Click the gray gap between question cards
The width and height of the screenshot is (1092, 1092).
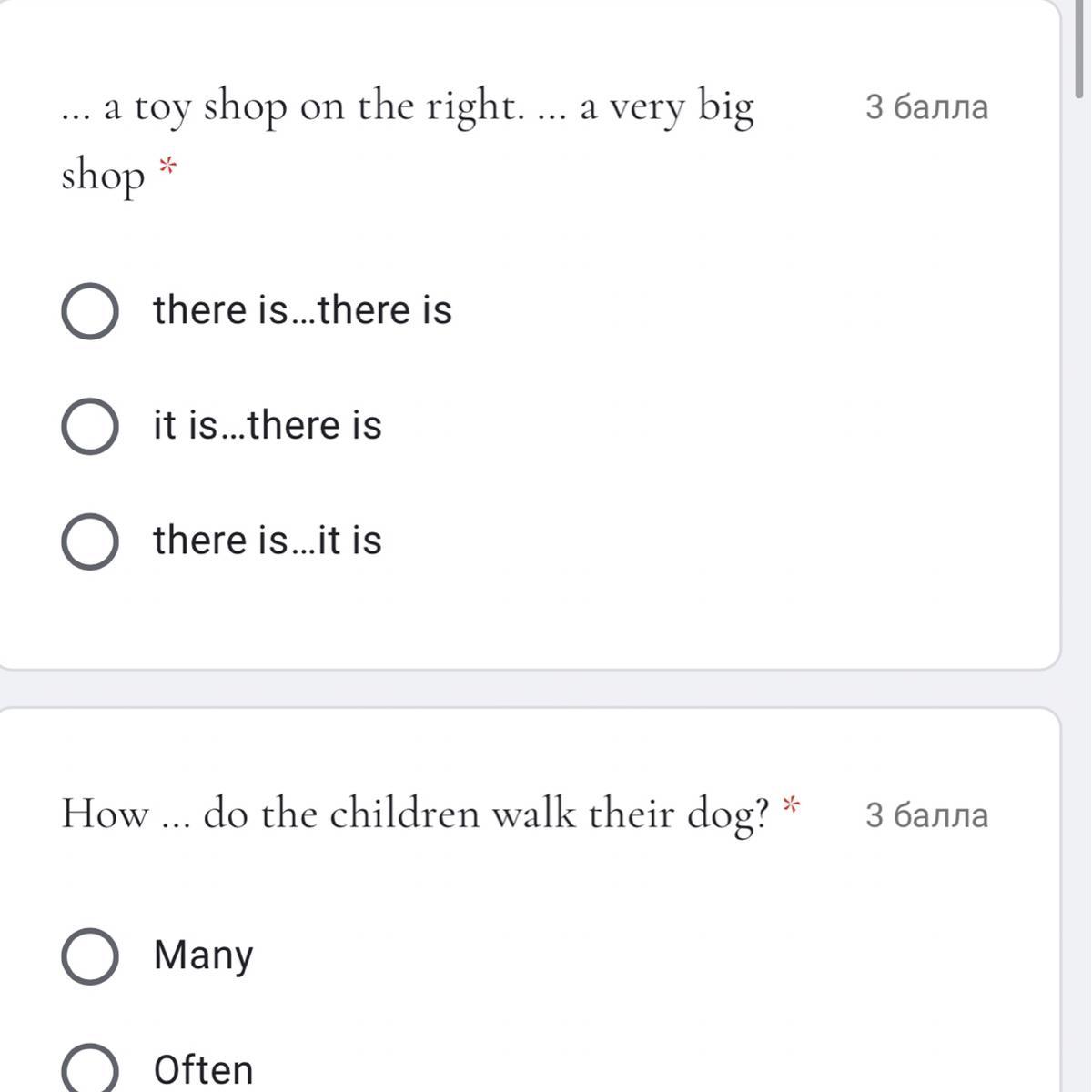point(528,689)
